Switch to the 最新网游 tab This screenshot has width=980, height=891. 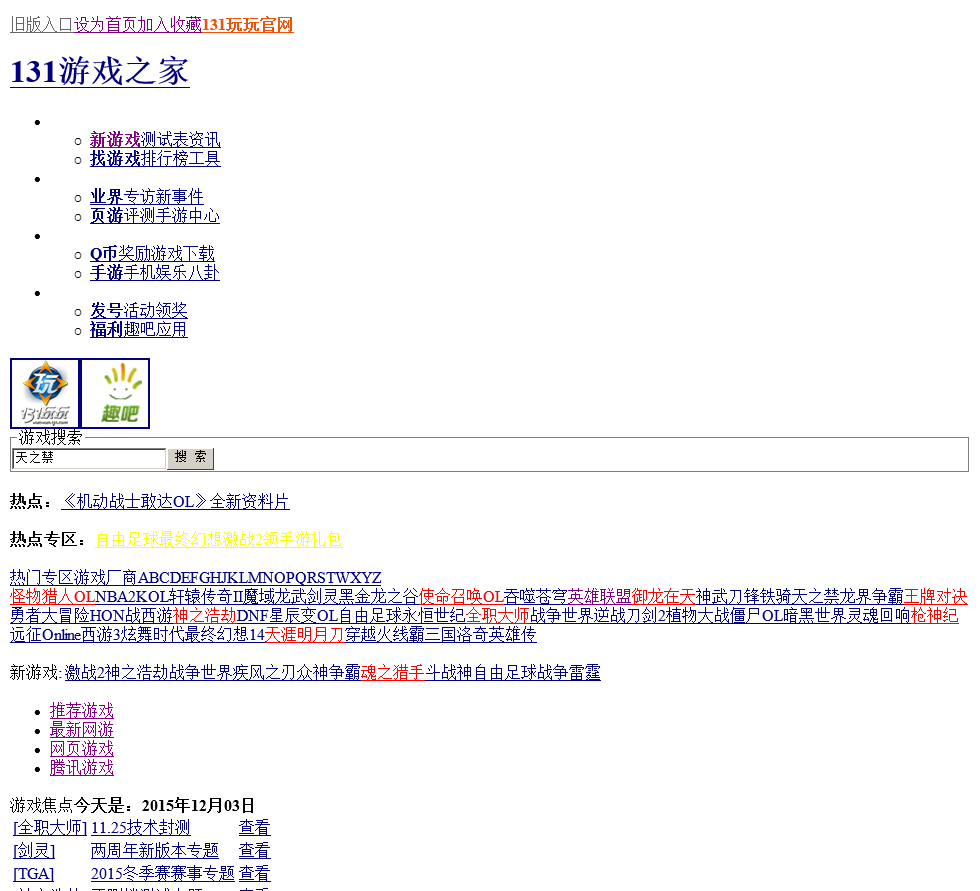pos(82,730)
